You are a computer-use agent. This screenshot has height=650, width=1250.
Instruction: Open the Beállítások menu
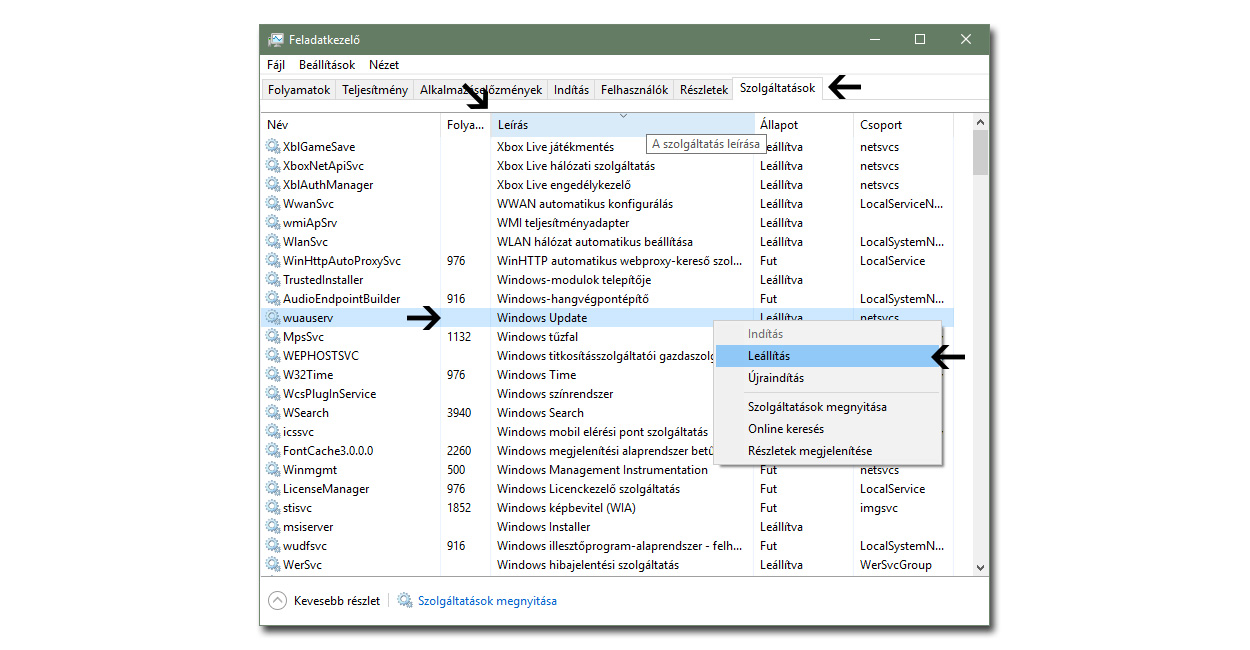(326, 65)
